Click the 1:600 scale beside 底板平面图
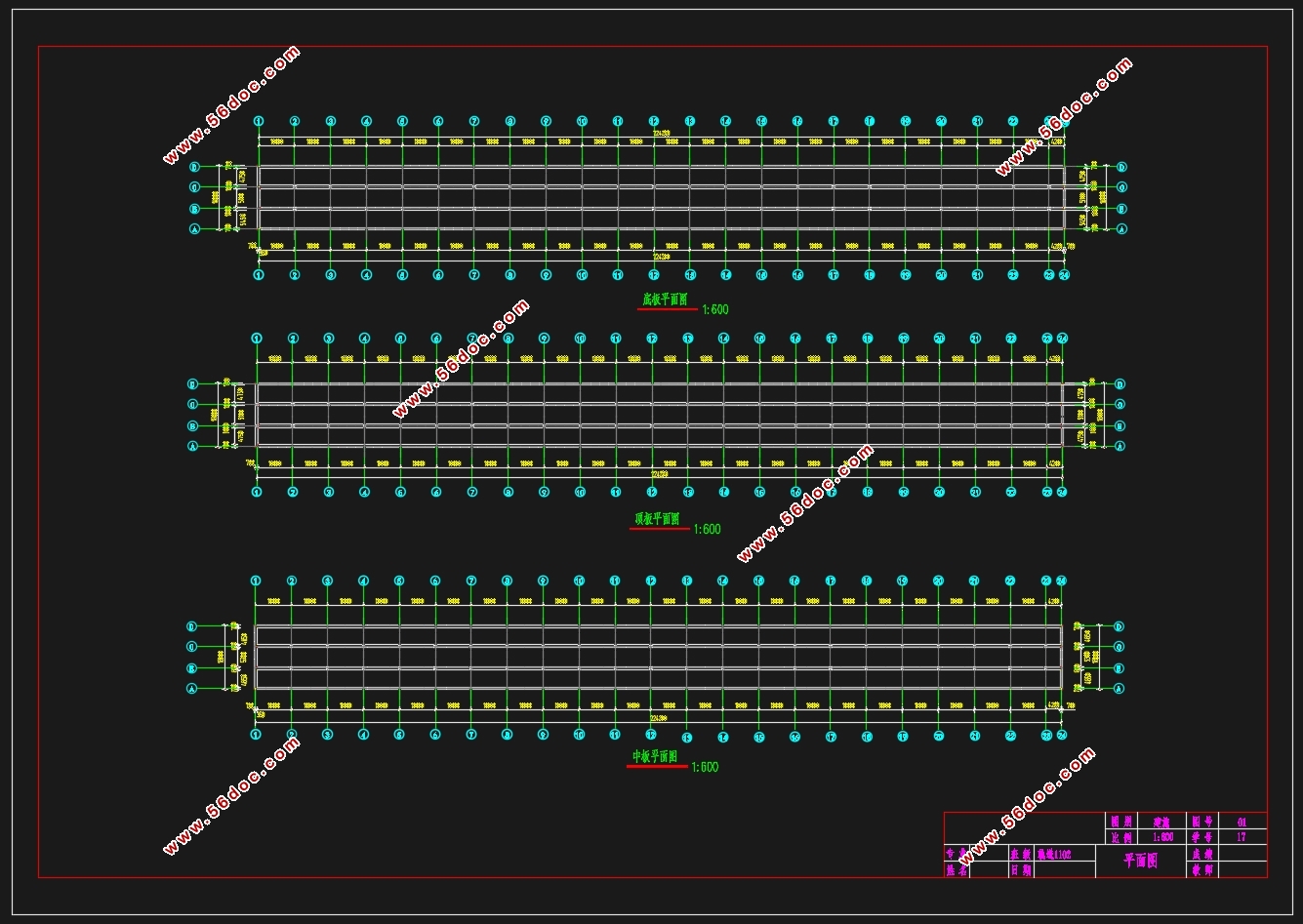1303x924 pixels. pos(714,310)
